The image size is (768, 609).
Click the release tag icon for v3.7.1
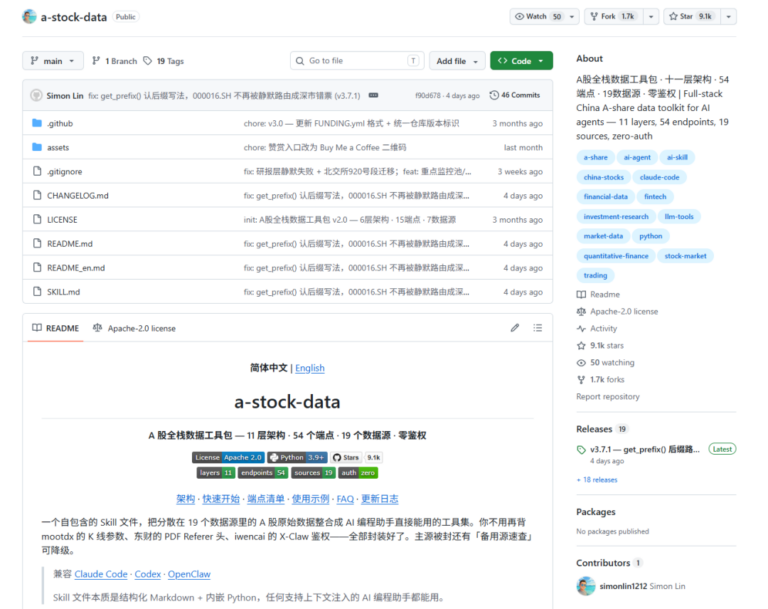581,449
